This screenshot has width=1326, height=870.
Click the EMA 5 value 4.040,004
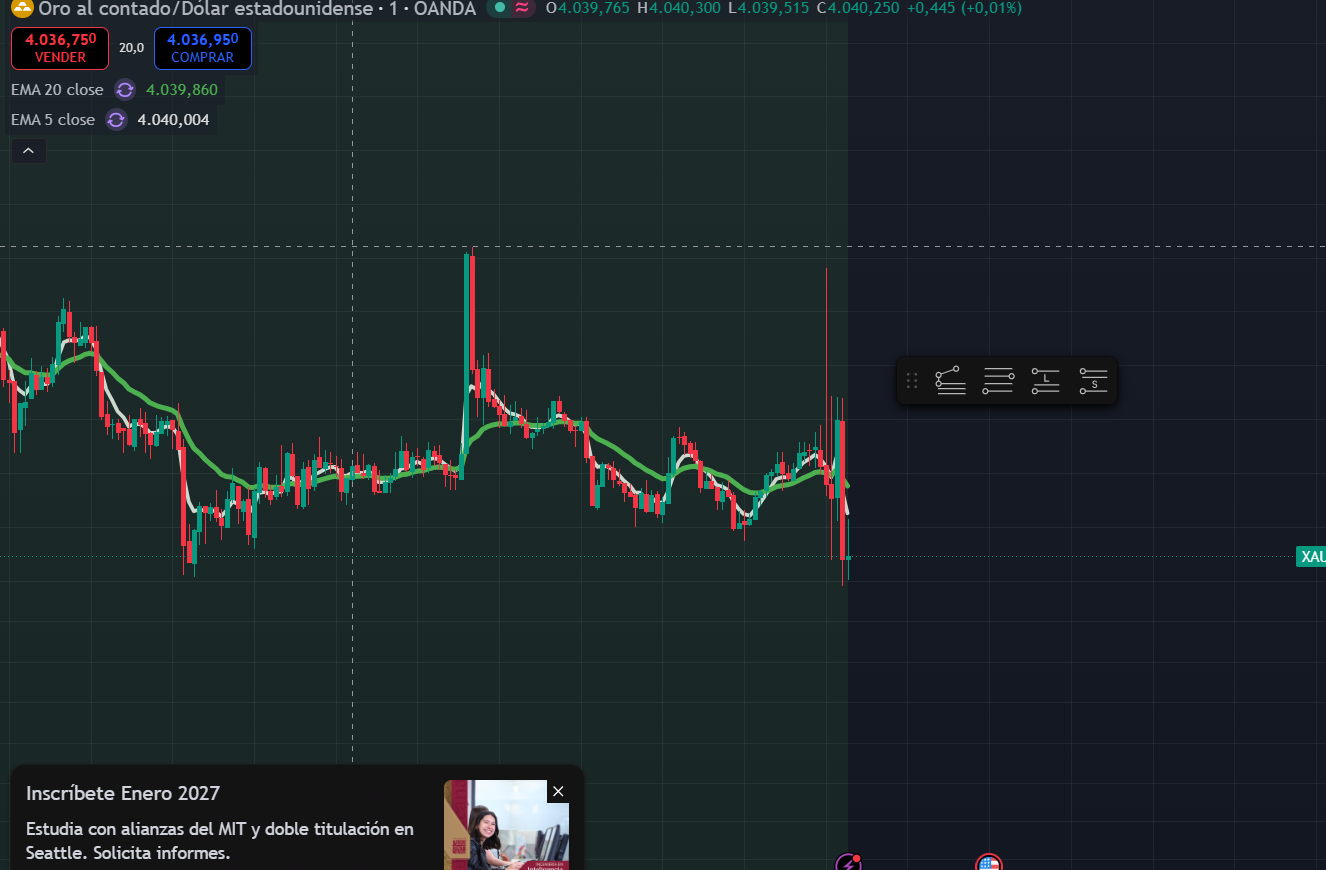(x=173, y=120)
